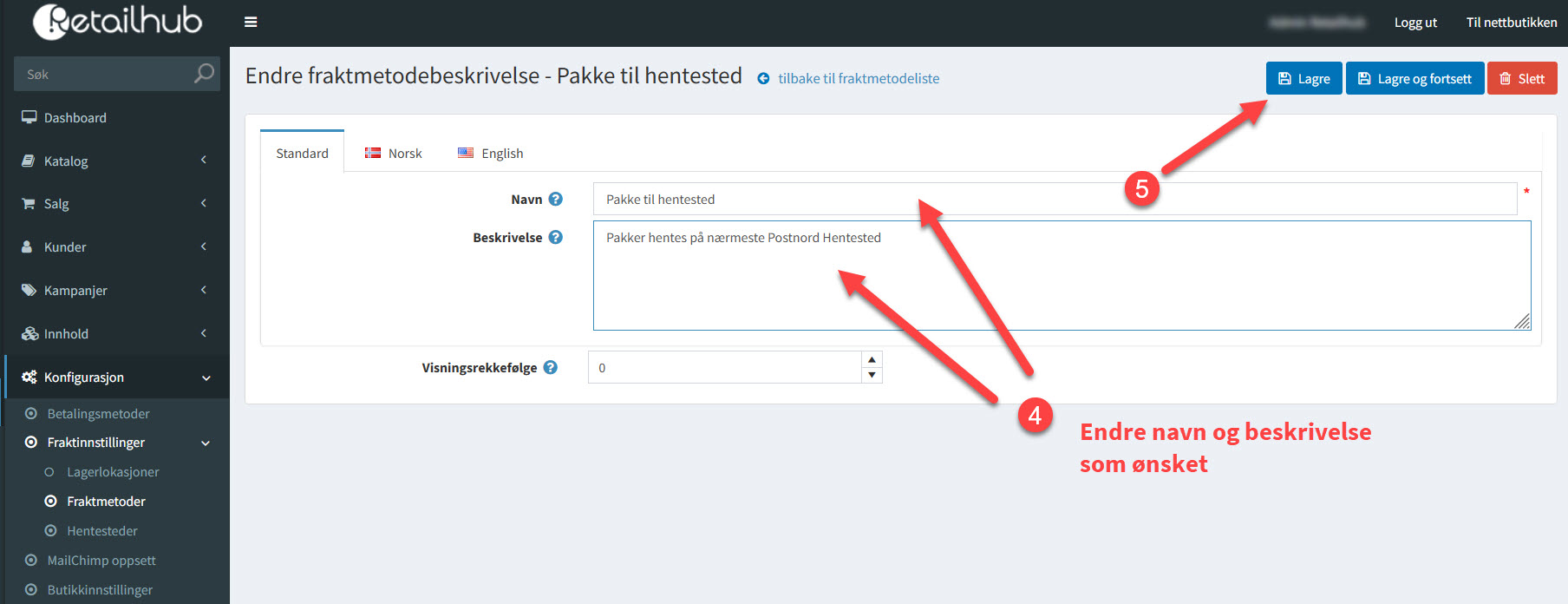1568x604 pixels.
Task: Select Lagerlokasjoner in the sidebar
Action: pyautogui.click(x=113, y=472)
